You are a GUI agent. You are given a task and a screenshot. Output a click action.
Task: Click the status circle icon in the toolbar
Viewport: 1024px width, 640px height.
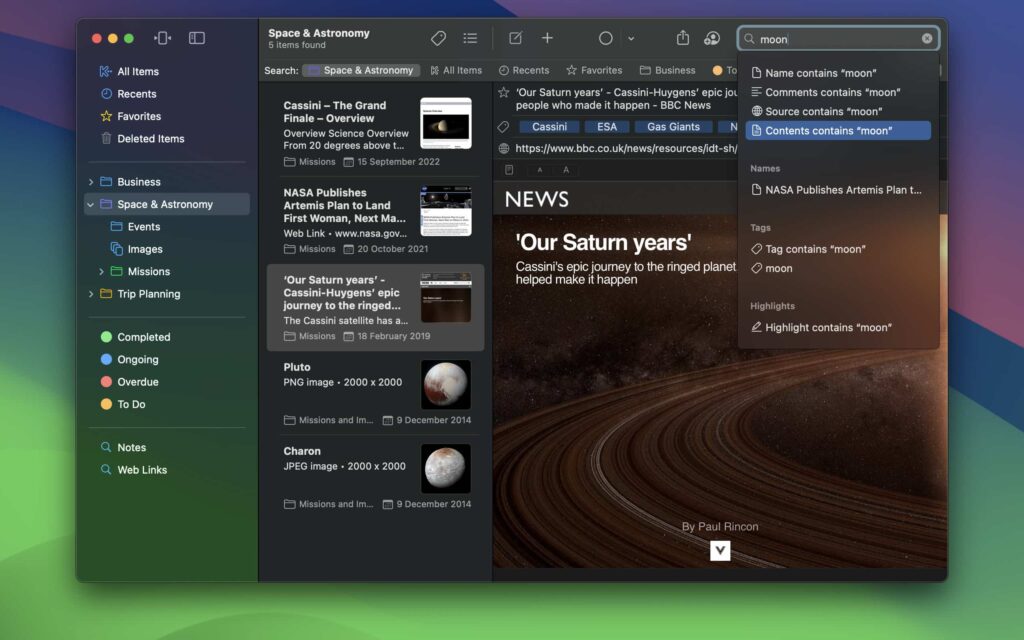[x=605, y=38]
